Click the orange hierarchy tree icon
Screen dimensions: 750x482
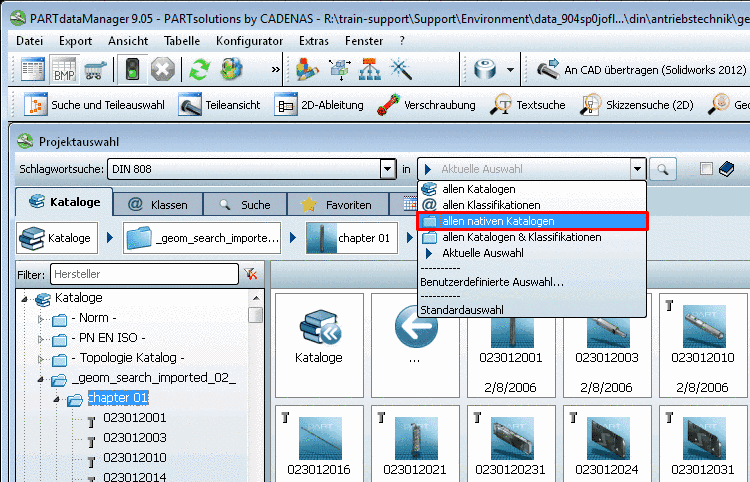click(370, 70)
